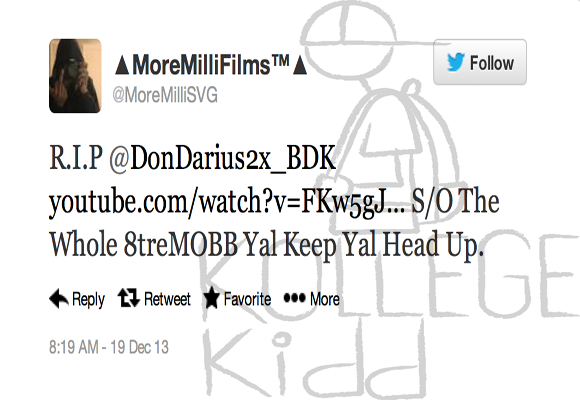
Task: Open MoreMilliFilms profile picture
Action: click(x=75, y=76)
